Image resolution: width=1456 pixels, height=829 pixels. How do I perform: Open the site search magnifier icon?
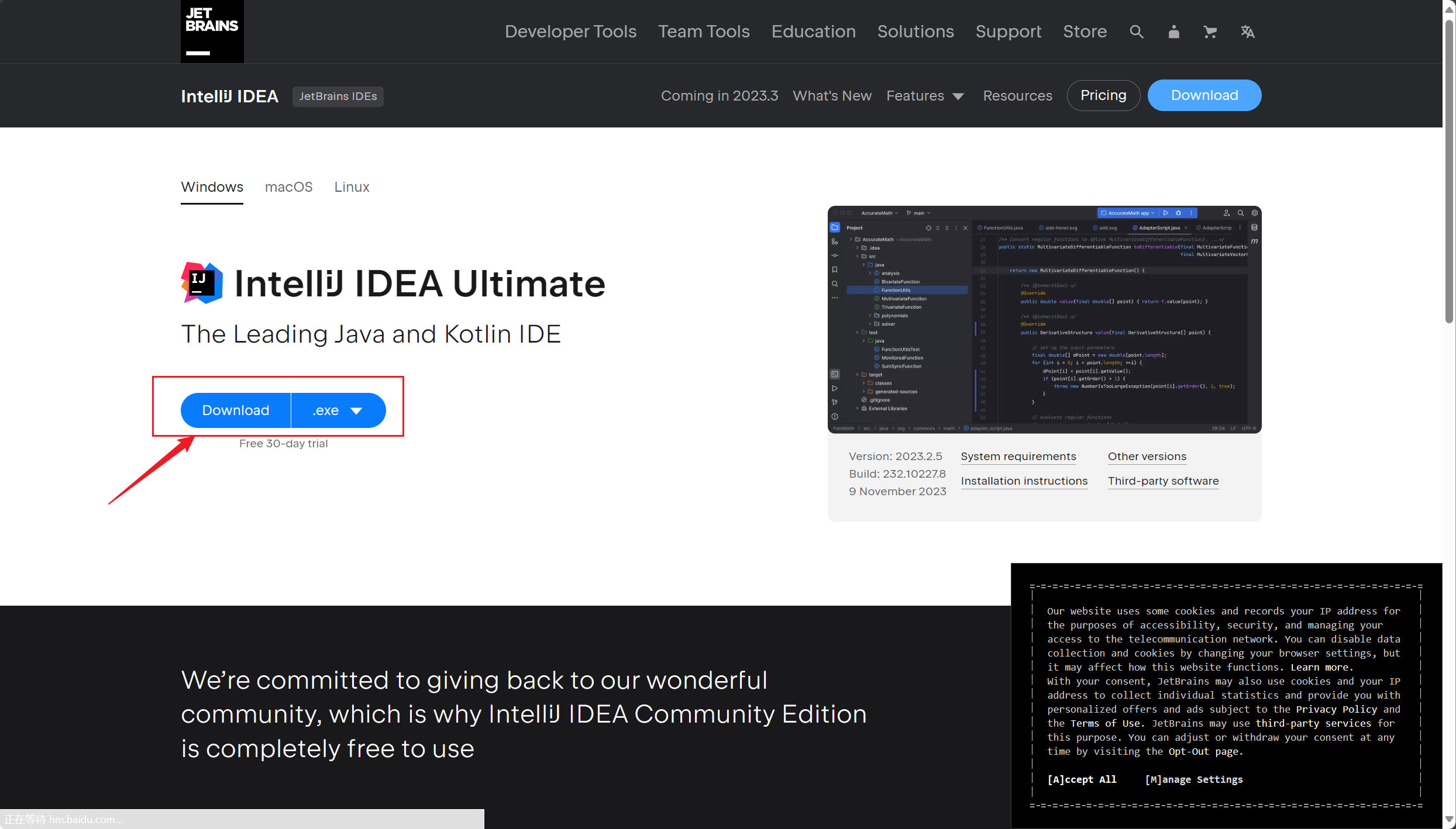coord(1136,32)
